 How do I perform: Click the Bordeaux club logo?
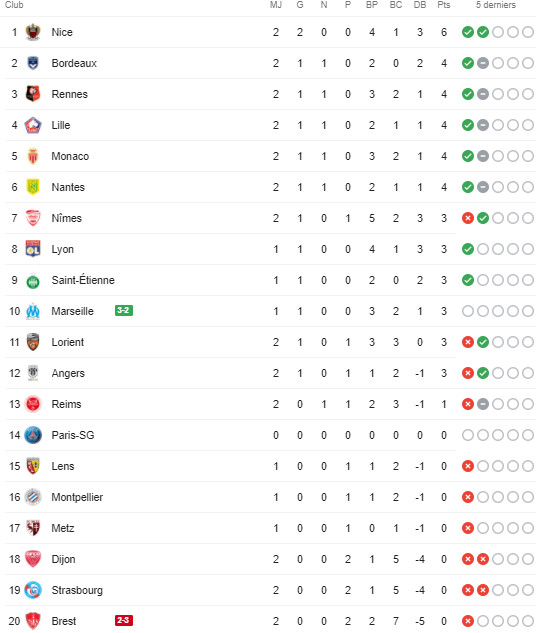pyautogui.click(x=33, y=63)
